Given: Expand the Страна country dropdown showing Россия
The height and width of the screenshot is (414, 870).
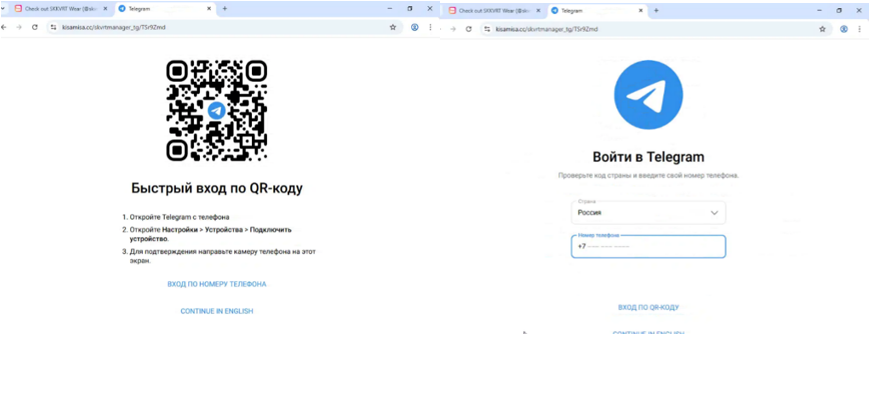Looking at the screenshot, I should click(x=648, y=213).
